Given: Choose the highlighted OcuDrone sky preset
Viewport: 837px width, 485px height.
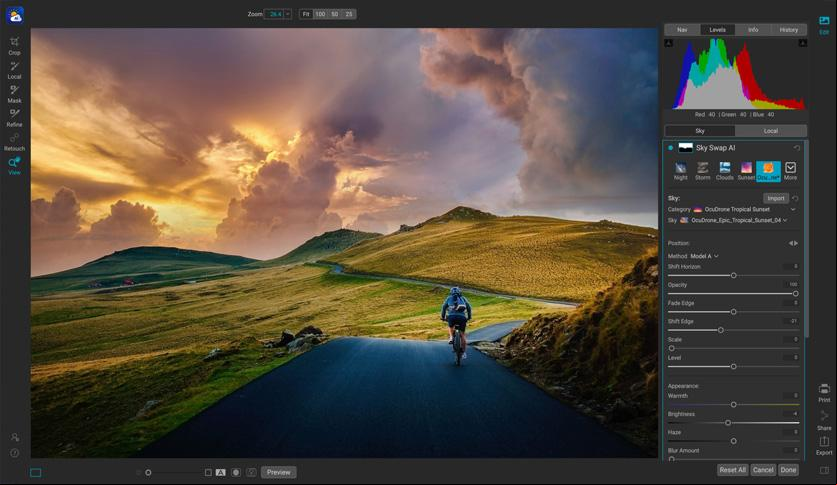Looking at the screenshot, I should coord(768,171).
